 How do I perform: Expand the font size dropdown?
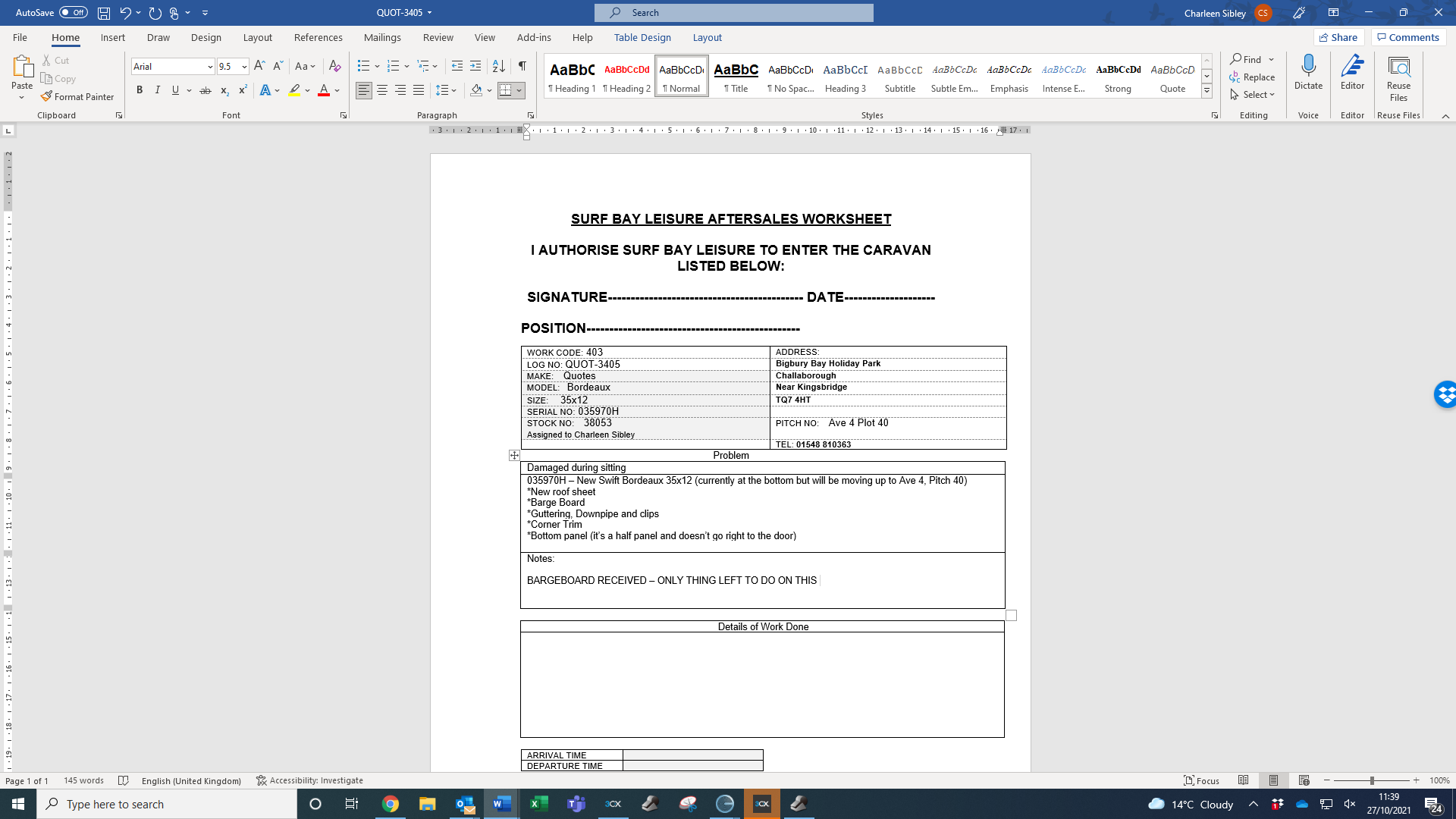point(244,67)
